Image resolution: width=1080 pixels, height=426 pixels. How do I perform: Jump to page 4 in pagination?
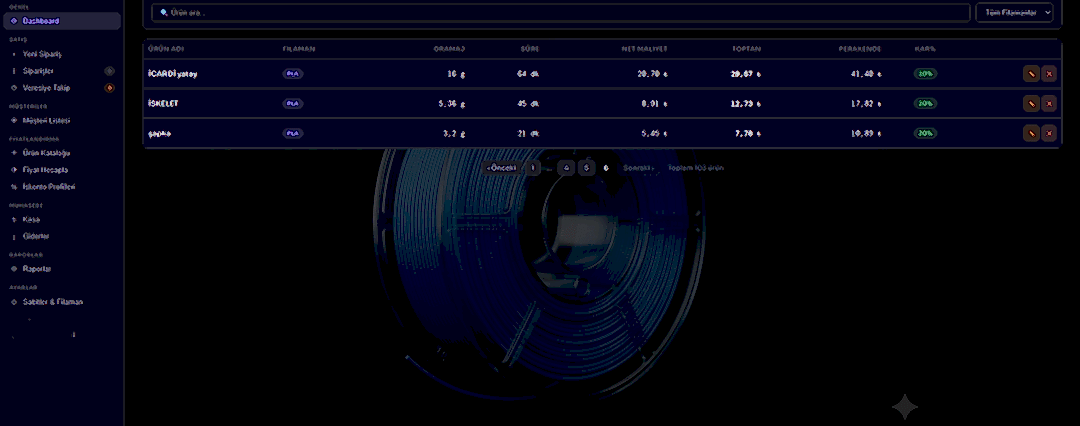tap(566, 168)
